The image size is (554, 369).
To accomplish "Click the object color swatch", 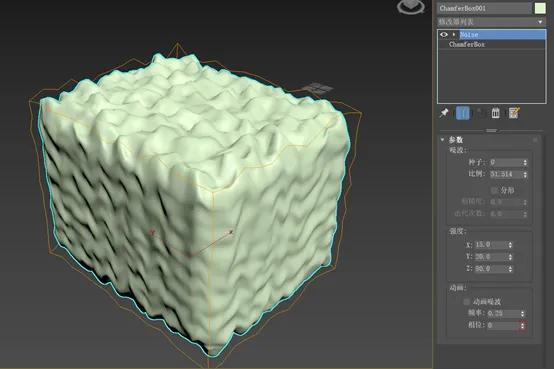I will coord(540,8).
